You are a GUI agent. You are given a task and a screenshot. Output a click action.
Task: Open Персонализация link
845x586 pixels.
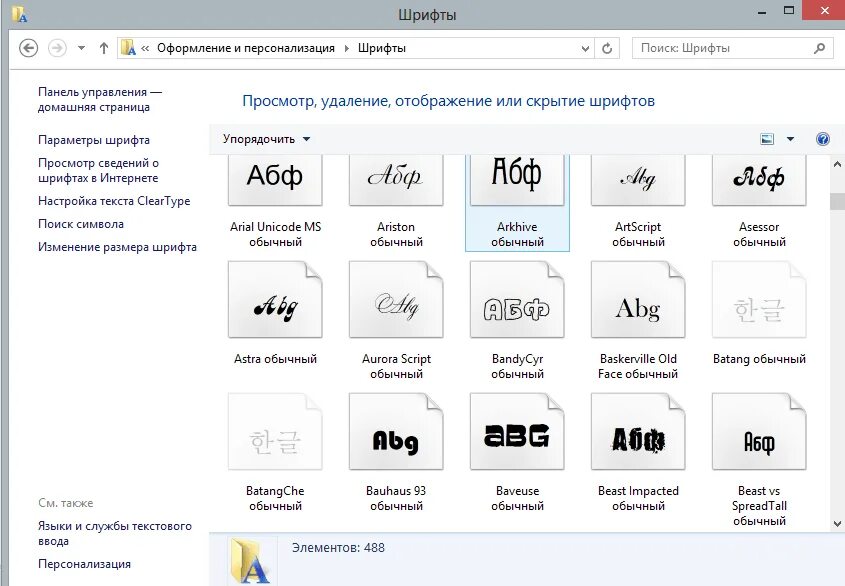pyautogui.click(x=84, y=564)
